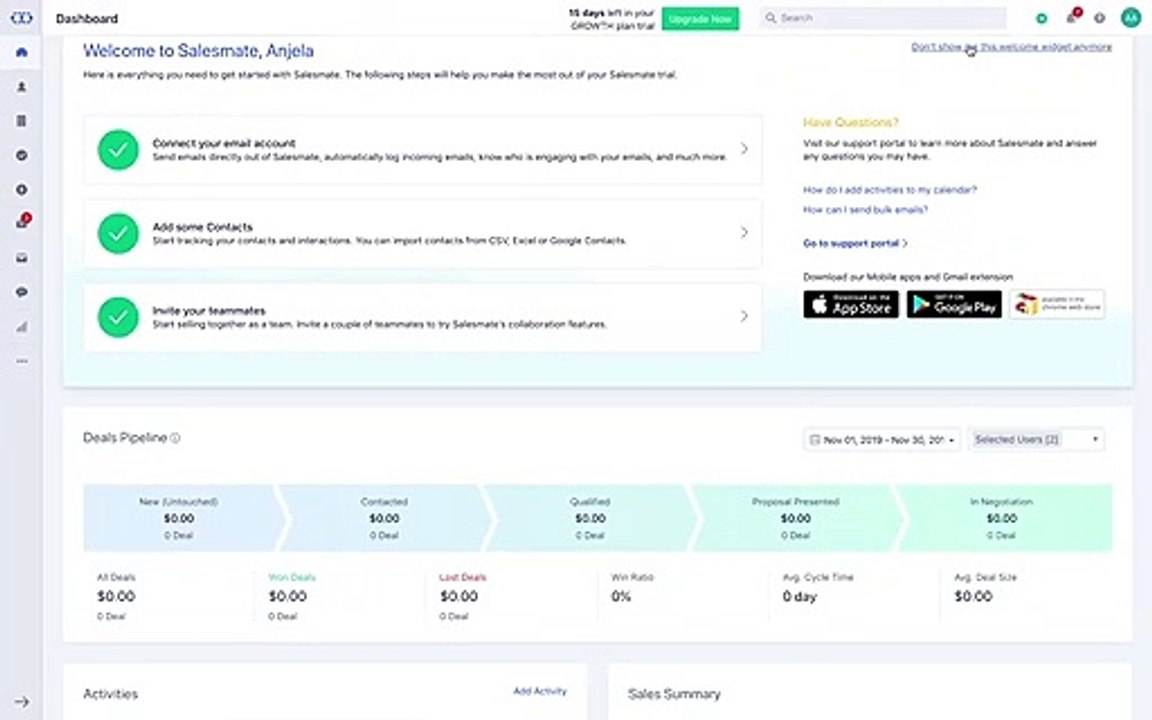Open Reports from the sidebar bar-chart icon

click(x=21, y=327)
